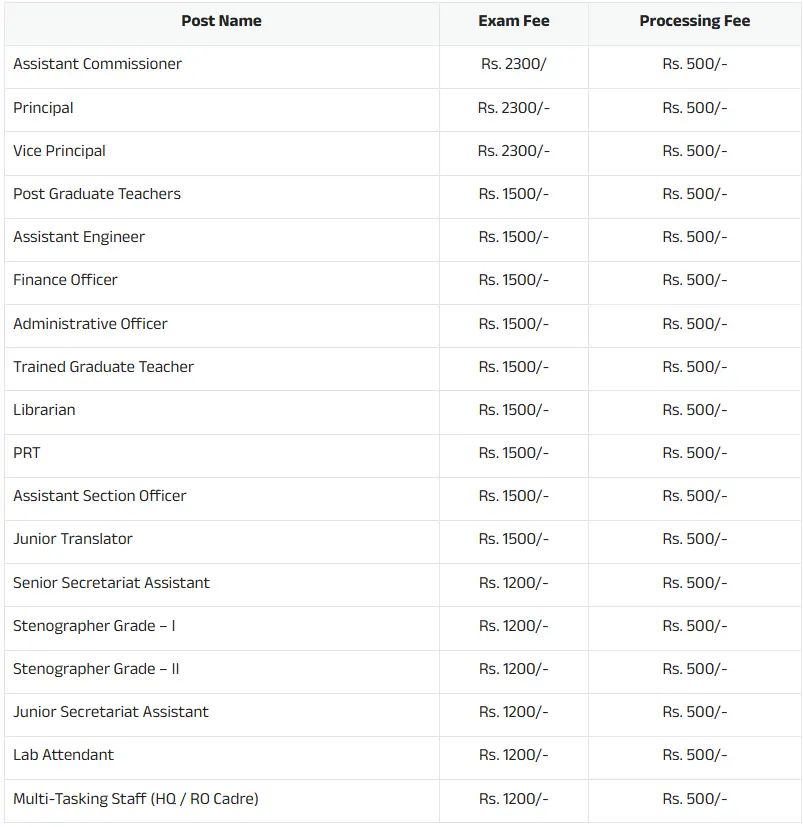Select the Librarian post name
Image resolution: width=803 pixels, height=827 pixels.
coord(44,410)
